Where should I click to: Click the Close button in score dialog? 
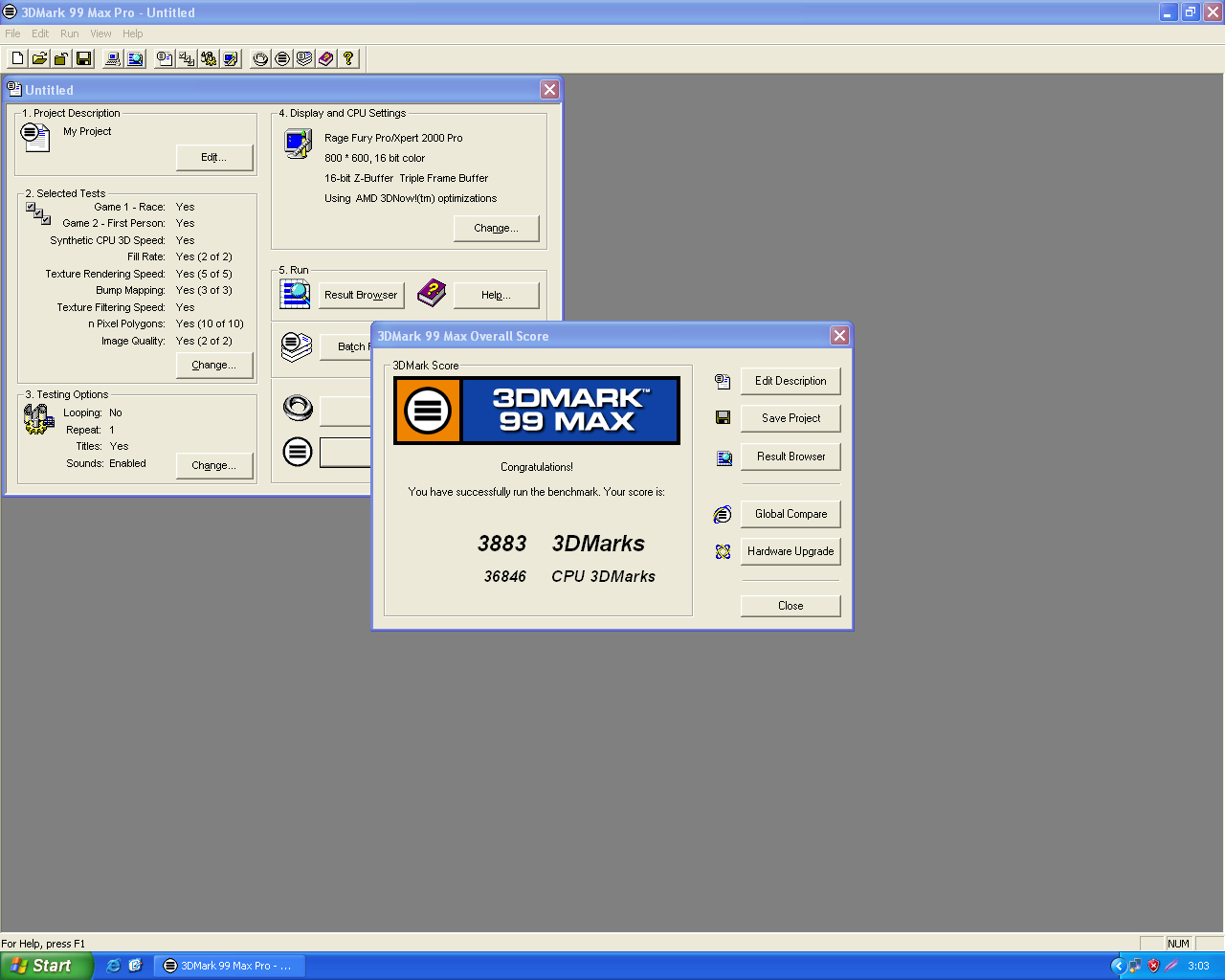790,606
